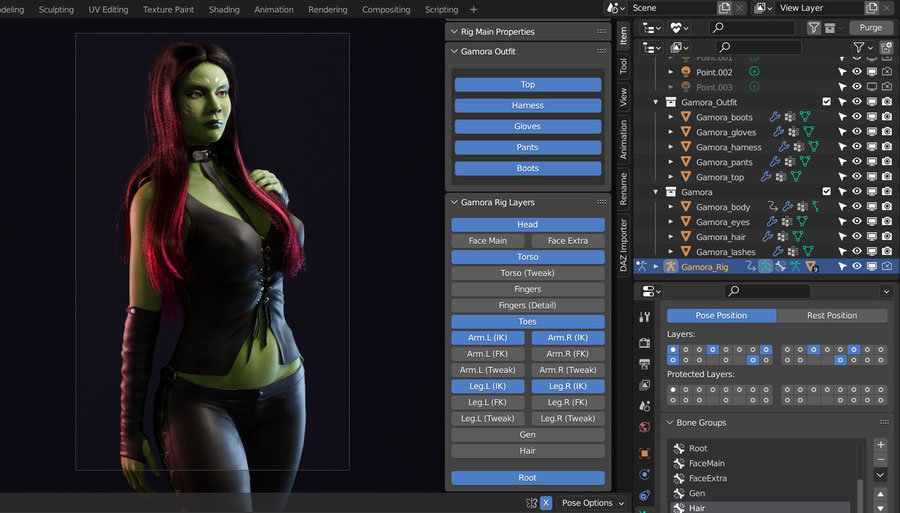Toggle render camera icon for Gamora_pants
The image size is (900, 513).
point(887,161)
